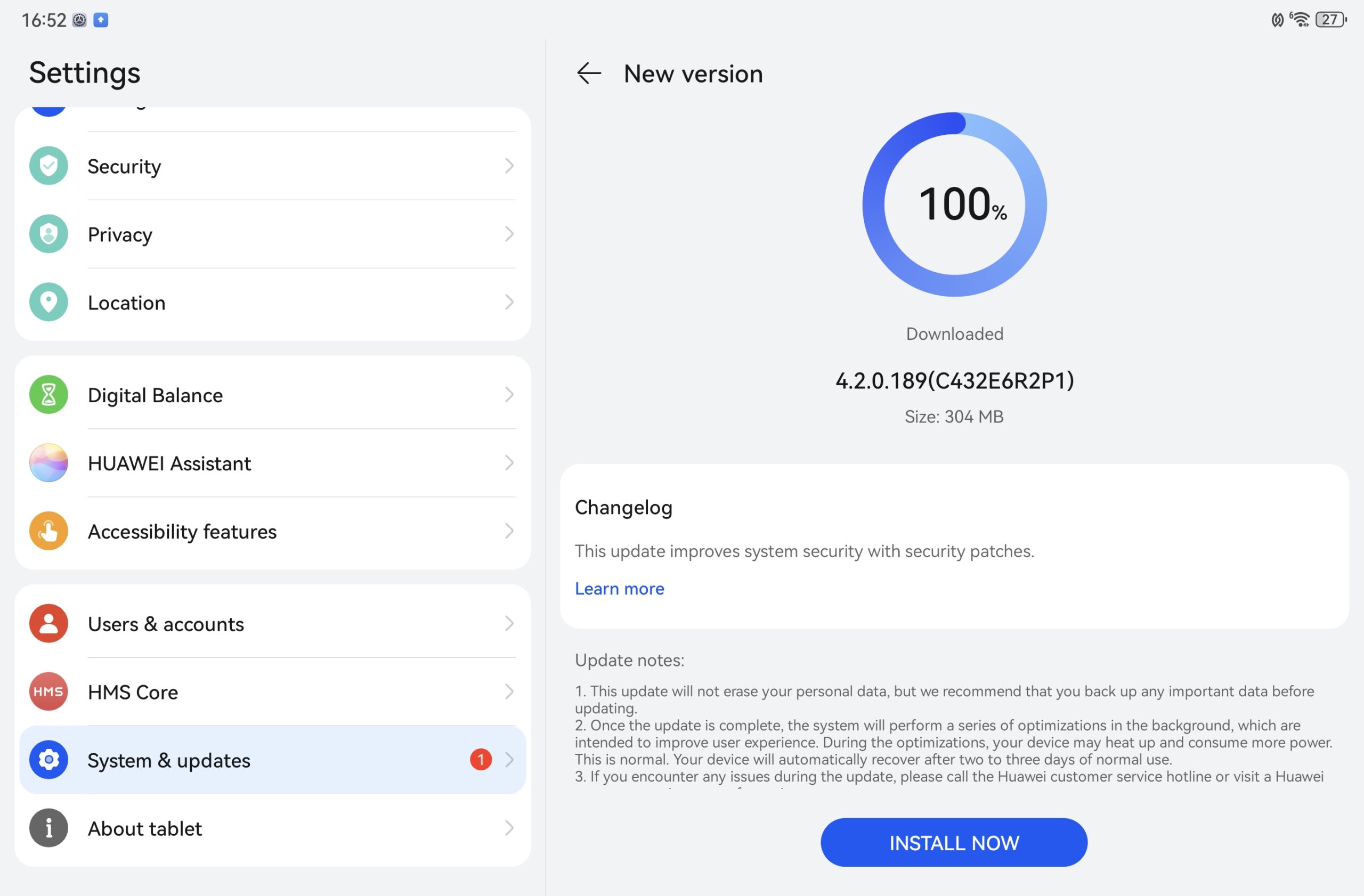Tap the Accessibility features hand icon
Screen dimensions: 1364x896
click(x=48, y=531)
